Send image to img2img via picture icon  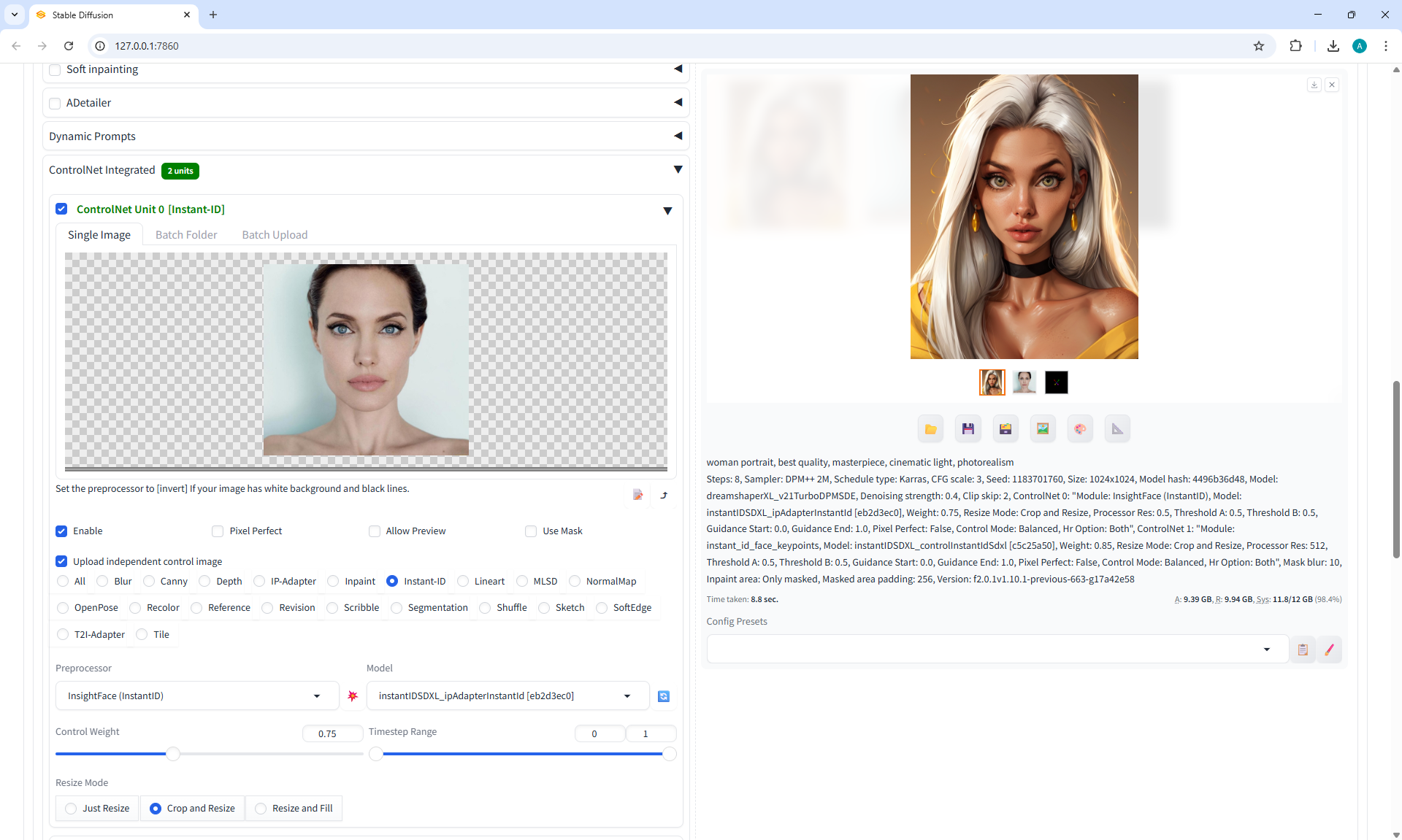point(1043,429)
